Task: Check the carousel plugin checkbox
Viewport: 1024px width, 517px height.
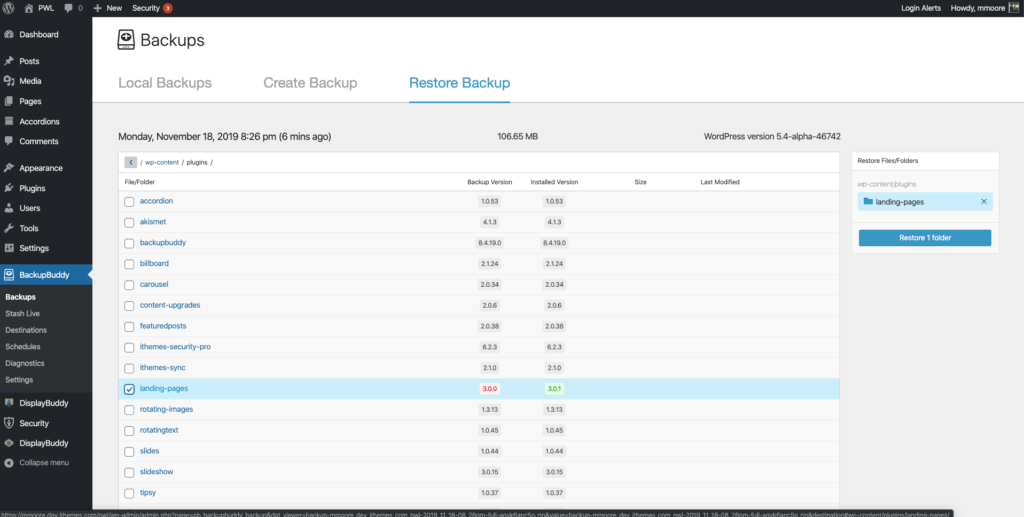Action: 129,285
